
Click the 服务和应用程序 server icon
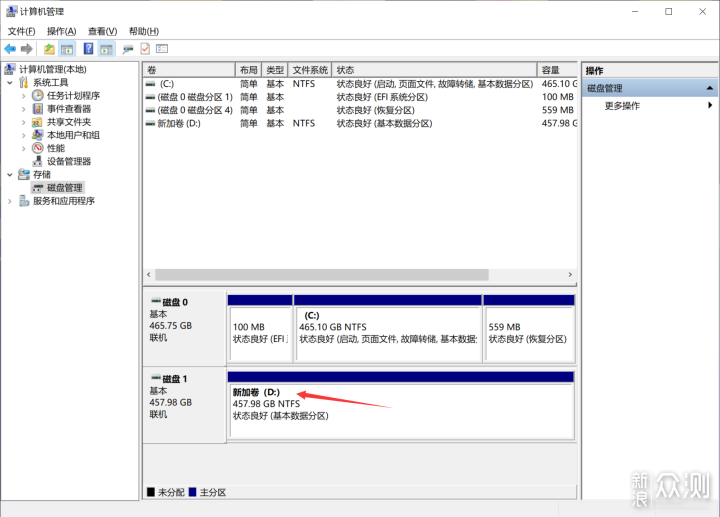(x=24, y=201)
